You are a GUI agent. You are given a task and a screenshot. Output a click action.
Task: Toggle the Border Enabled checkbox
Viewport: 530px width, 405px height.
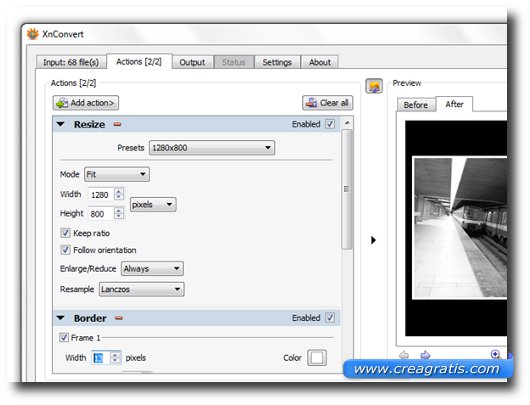(x=330, y=318)
